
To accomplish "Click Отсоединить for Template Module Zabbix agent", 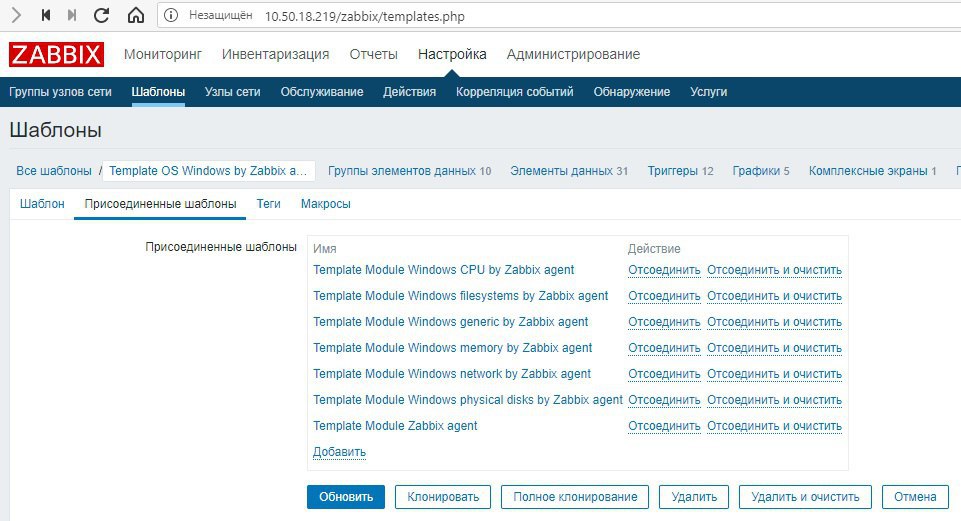I will (664, 426).
